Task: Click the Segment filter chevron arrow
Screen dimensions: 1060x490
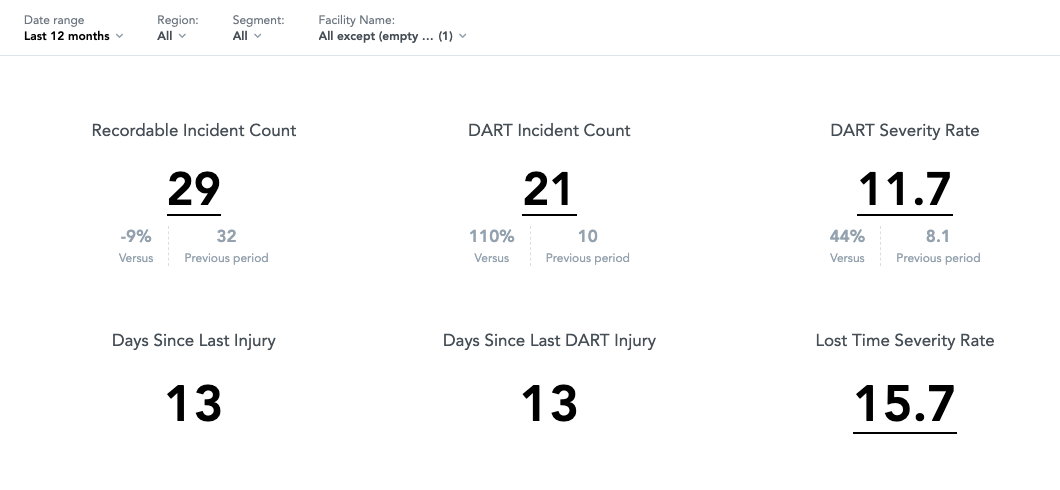Action: [258, 36]
